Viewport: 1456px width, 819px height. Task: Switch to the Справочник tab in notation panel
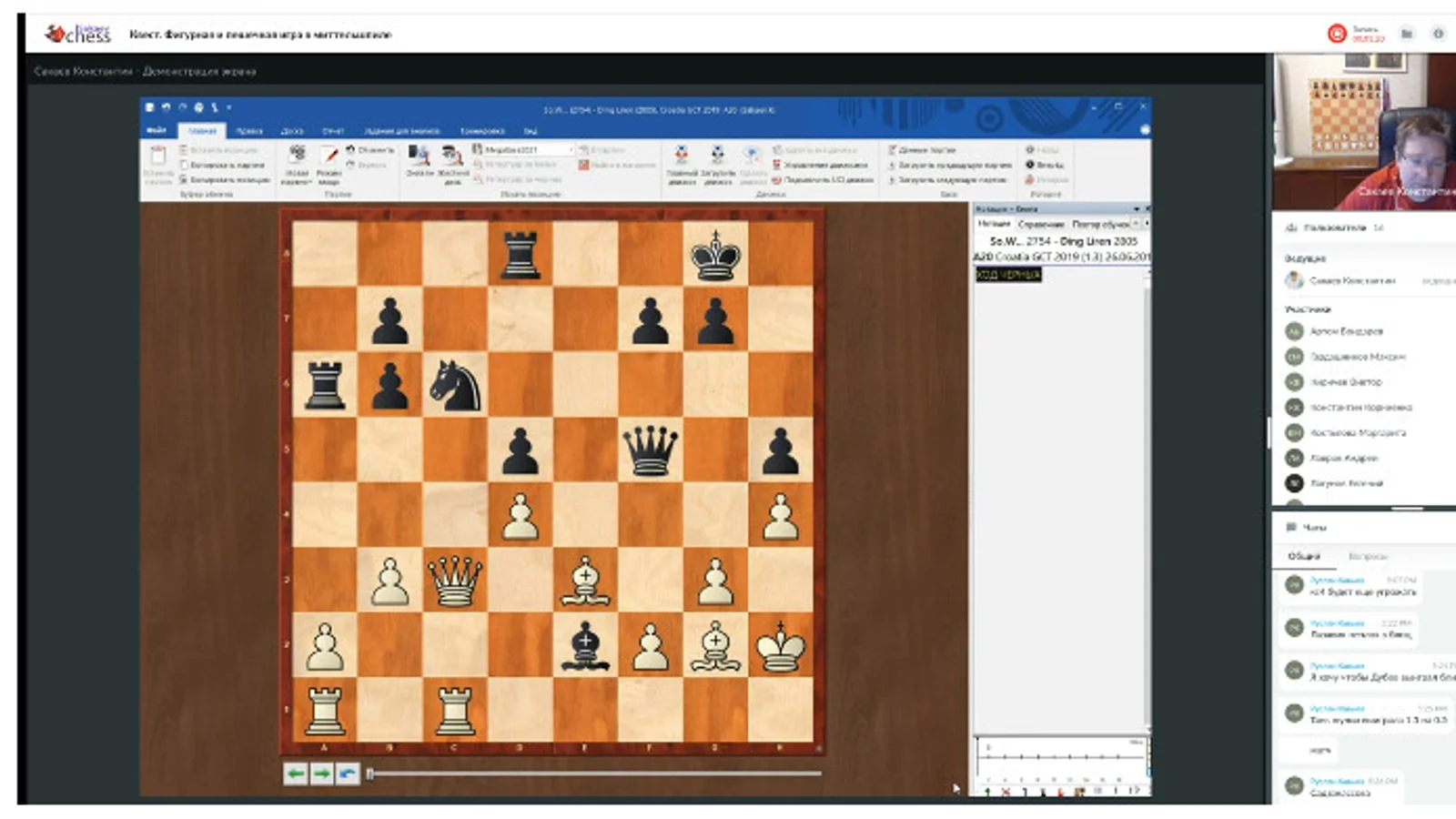1040,224
